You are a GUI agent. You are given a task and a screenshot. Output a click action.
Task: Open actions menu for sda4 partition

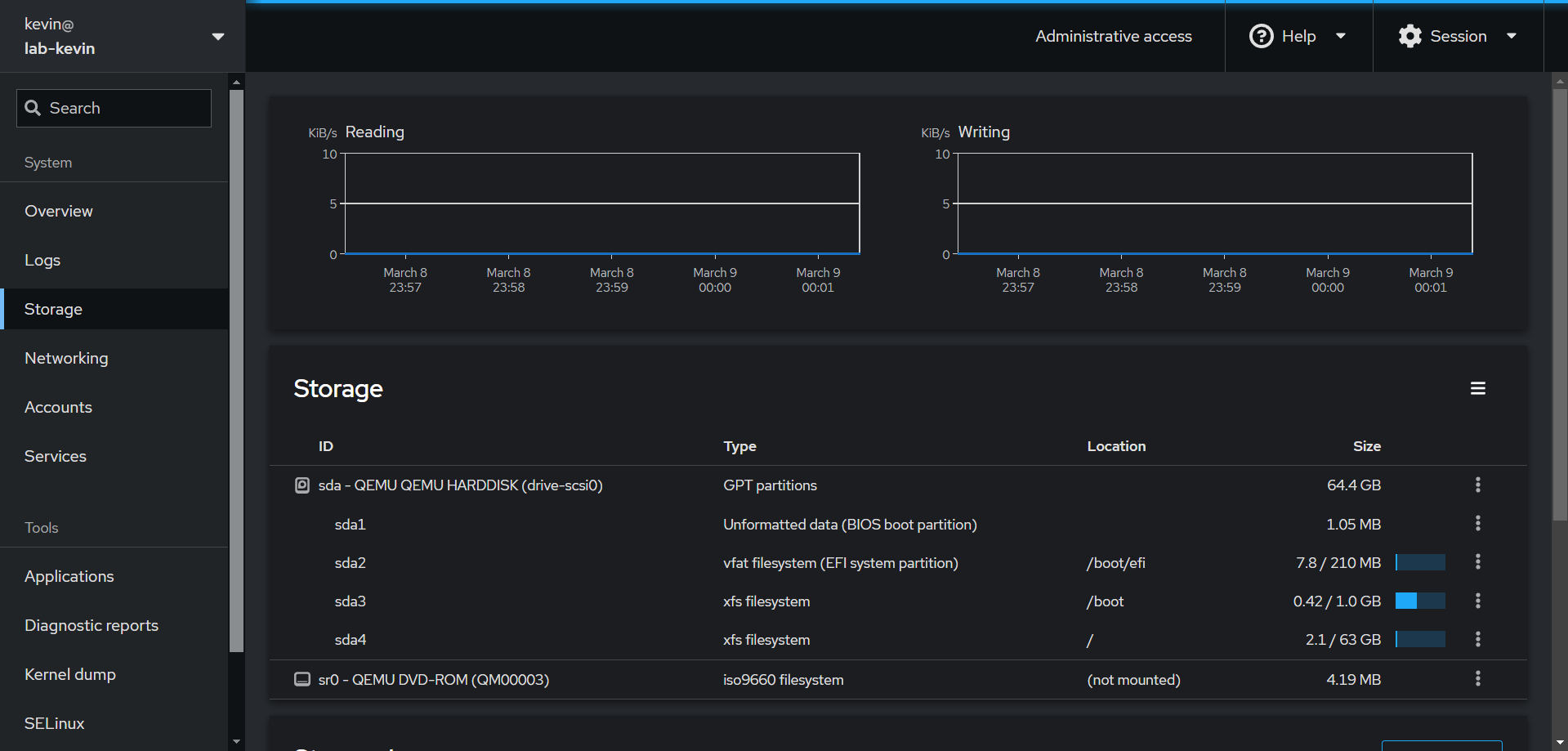click(1477, 640)
